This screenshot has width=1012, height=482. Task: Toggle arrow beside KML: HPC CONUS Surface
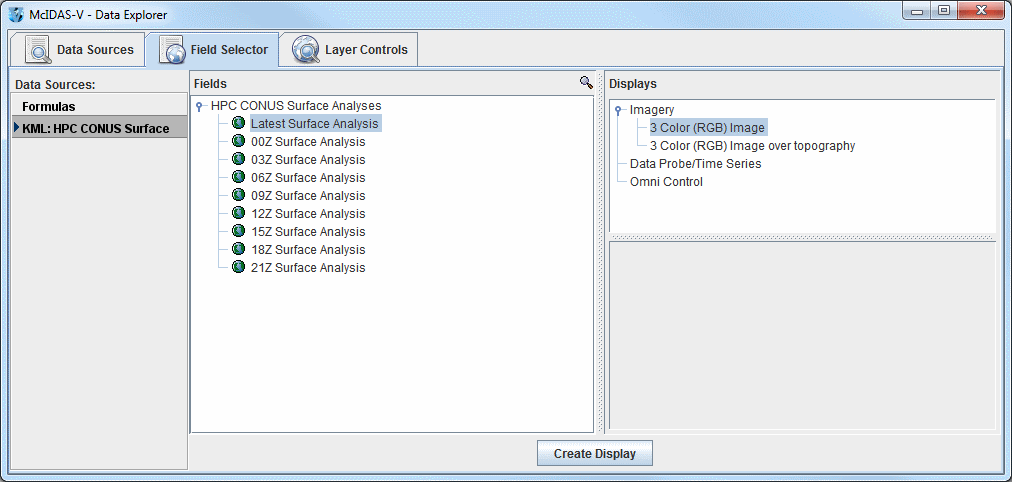coord(16,128)
